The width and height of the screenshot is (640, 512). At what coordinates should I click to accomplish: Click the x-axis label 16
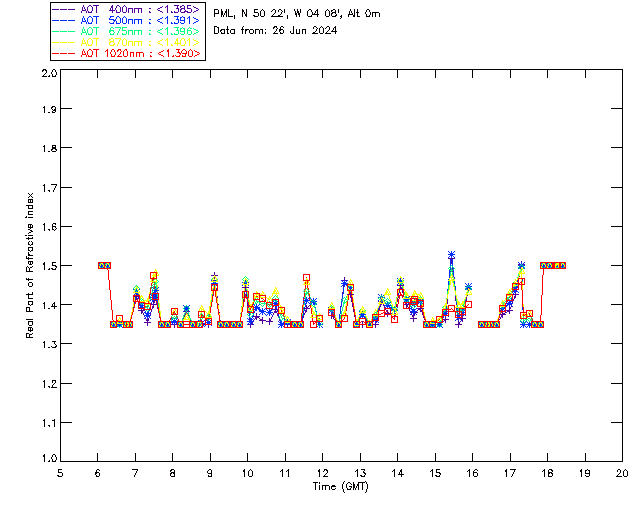click(x=472, y=473)
